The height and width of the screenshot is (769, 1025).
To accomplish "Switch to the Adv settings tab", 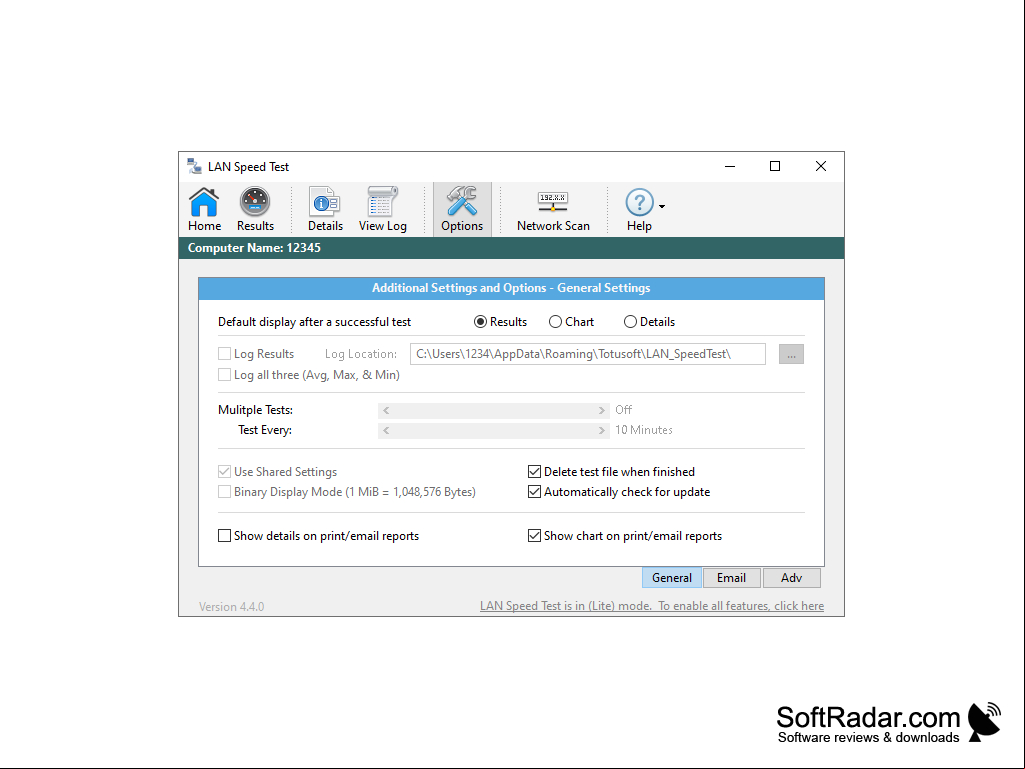I will pos(791,577).
